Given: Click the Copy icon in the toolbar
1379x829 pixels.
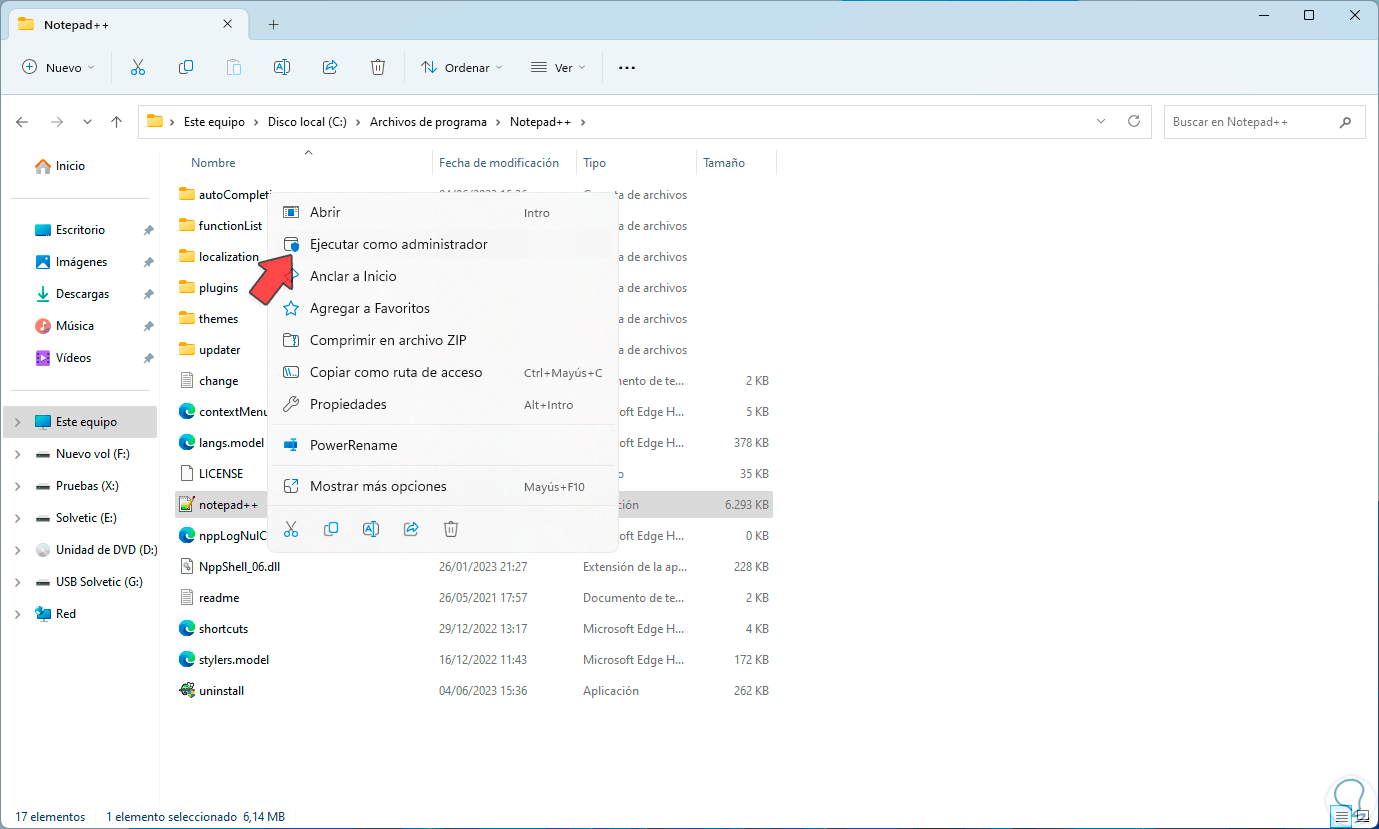Looking at the screenshot, I should pos(186,67).
